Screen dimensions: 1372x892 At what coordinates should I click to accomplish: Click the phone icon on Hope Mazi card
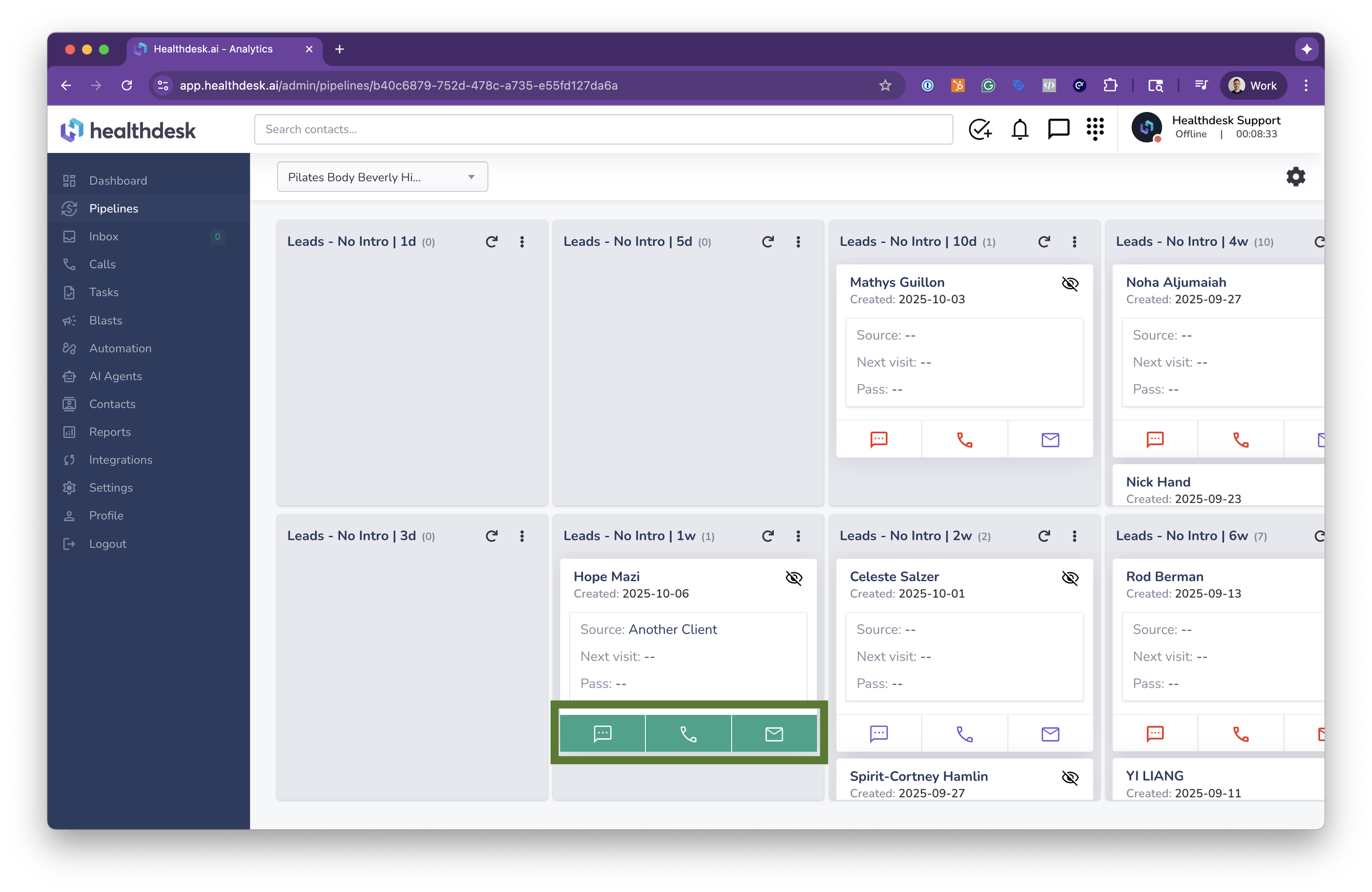coord(688,733)
